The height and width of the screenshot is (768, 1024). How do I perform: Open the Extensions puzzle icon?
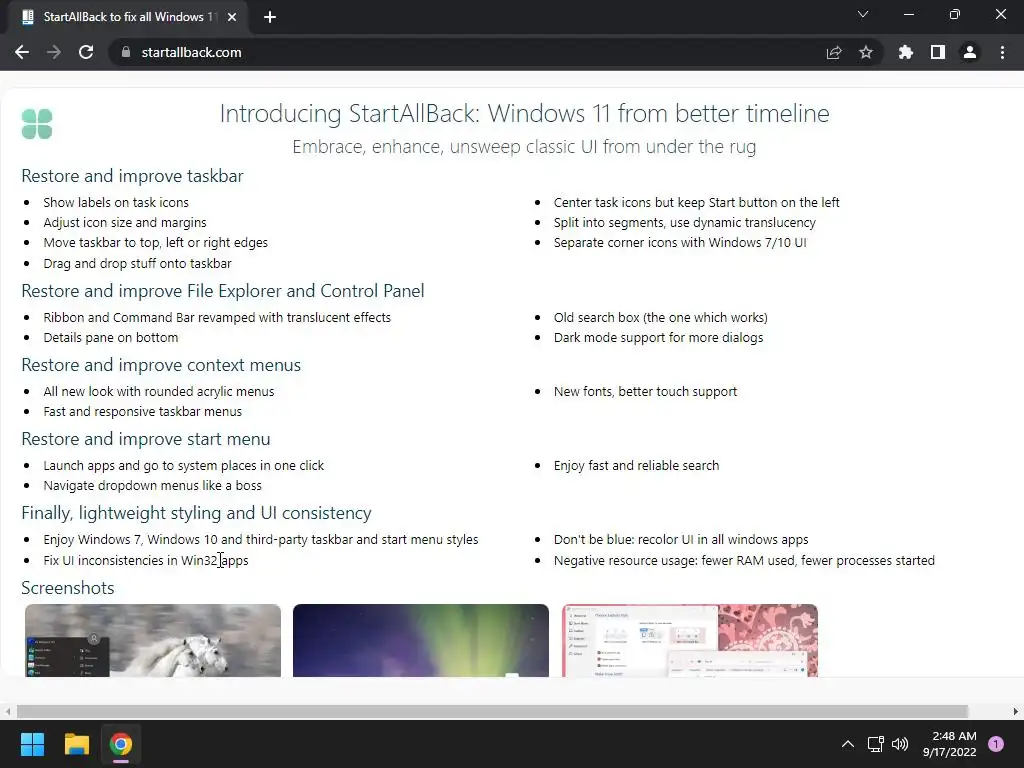[x=906, y=52]
